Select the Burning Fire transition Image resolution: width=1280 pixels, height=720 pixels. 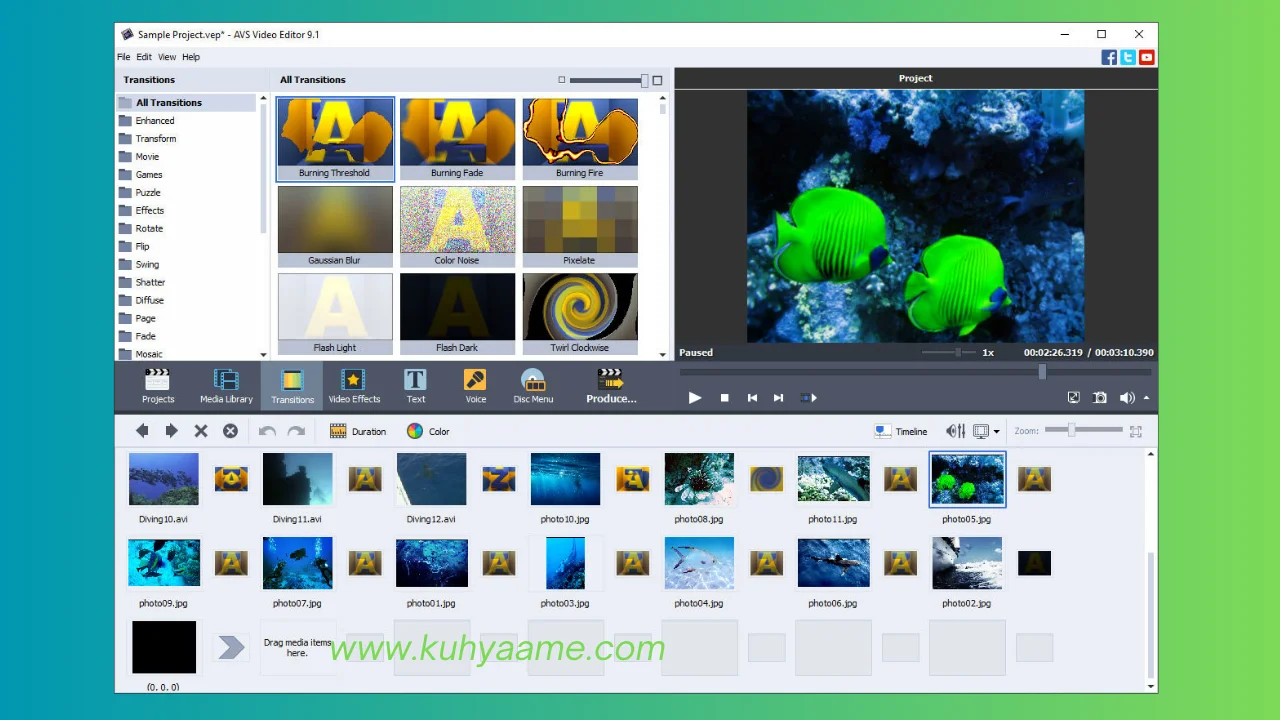click(580, 139)
